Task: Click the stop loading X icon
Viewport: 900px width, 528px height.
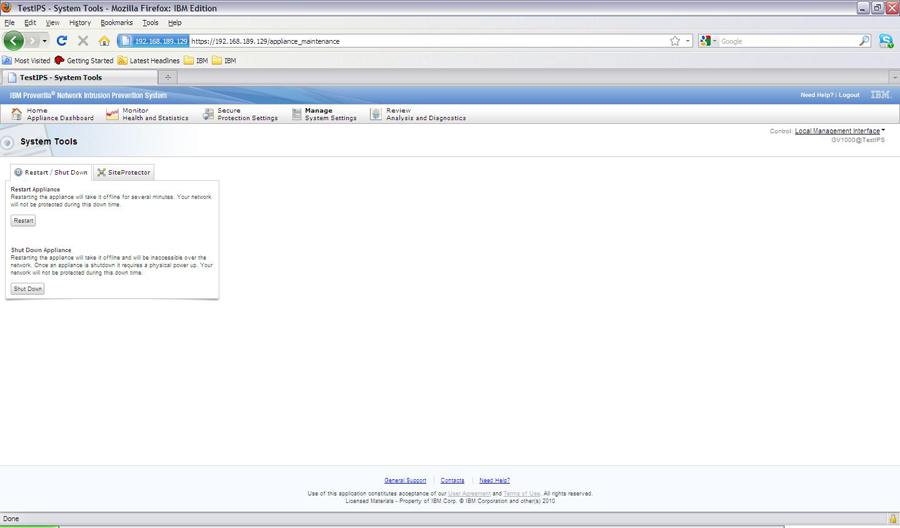Action: point(83,41)
